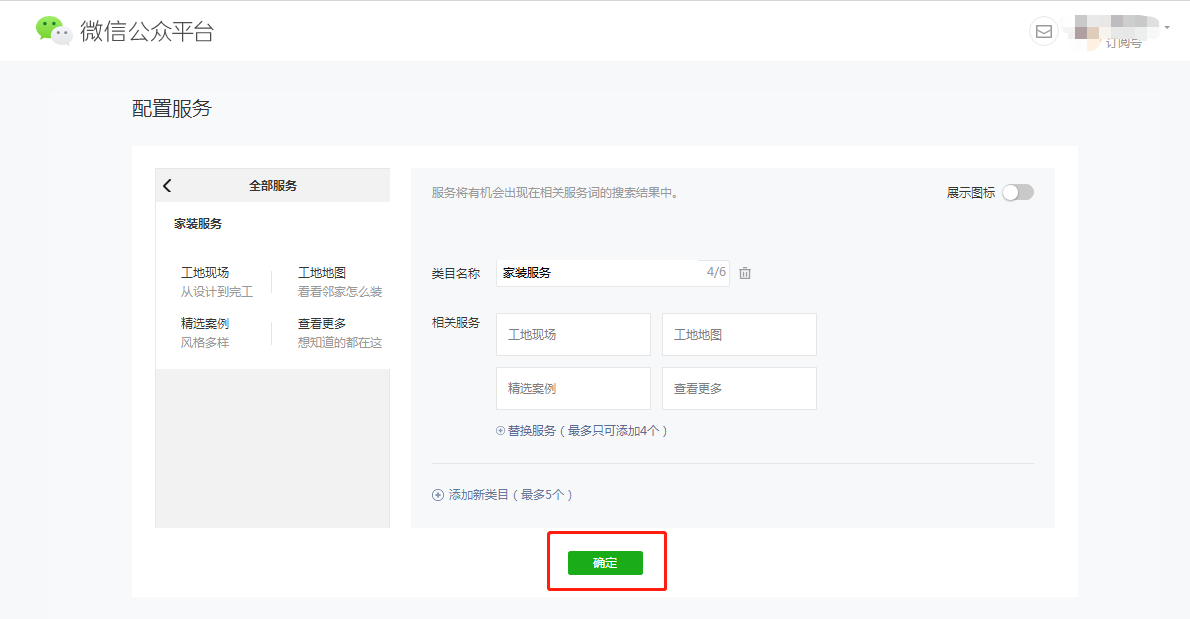The image size is (1190, 619).
Task: Click the 配置服务 page heading
Action: (x=172, y=108)
